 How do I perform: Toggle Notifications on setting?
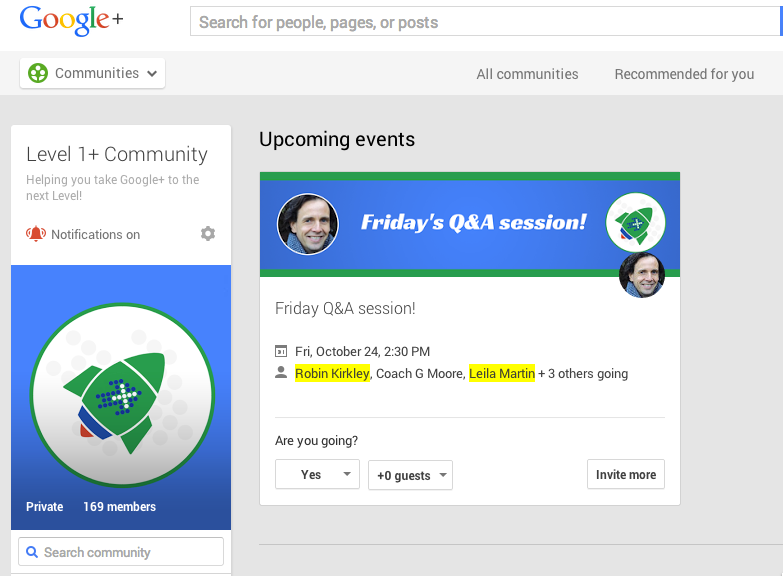click(95, 234)
